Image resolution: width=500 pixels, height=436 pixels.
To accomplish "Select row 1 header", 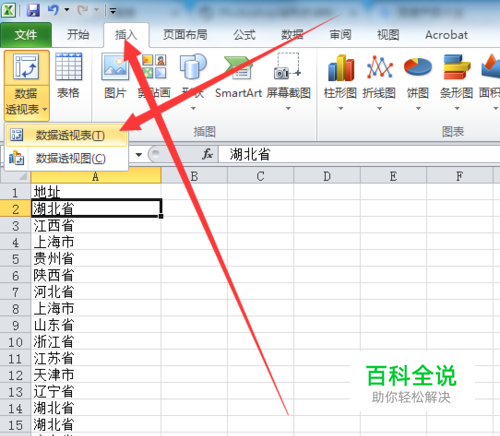I will tap(15, 192).
